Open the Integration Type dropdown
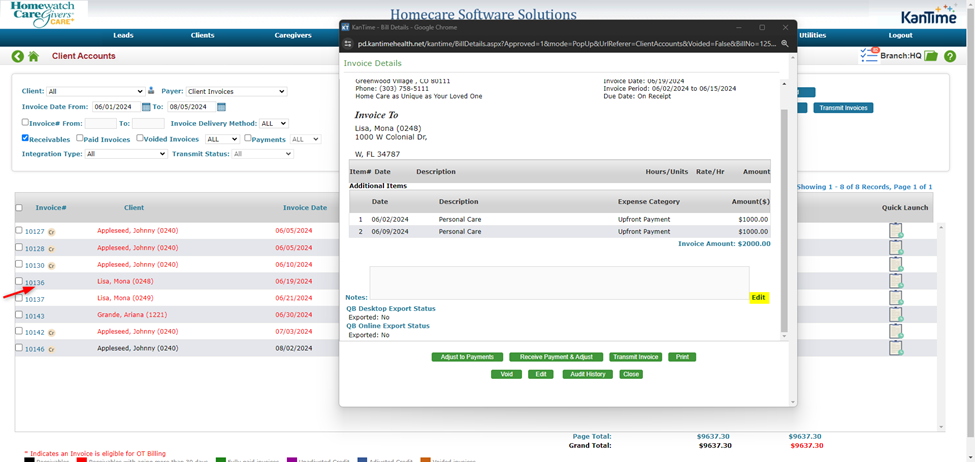This screenshot has height=462, width=975. click(x=124, y=154)
